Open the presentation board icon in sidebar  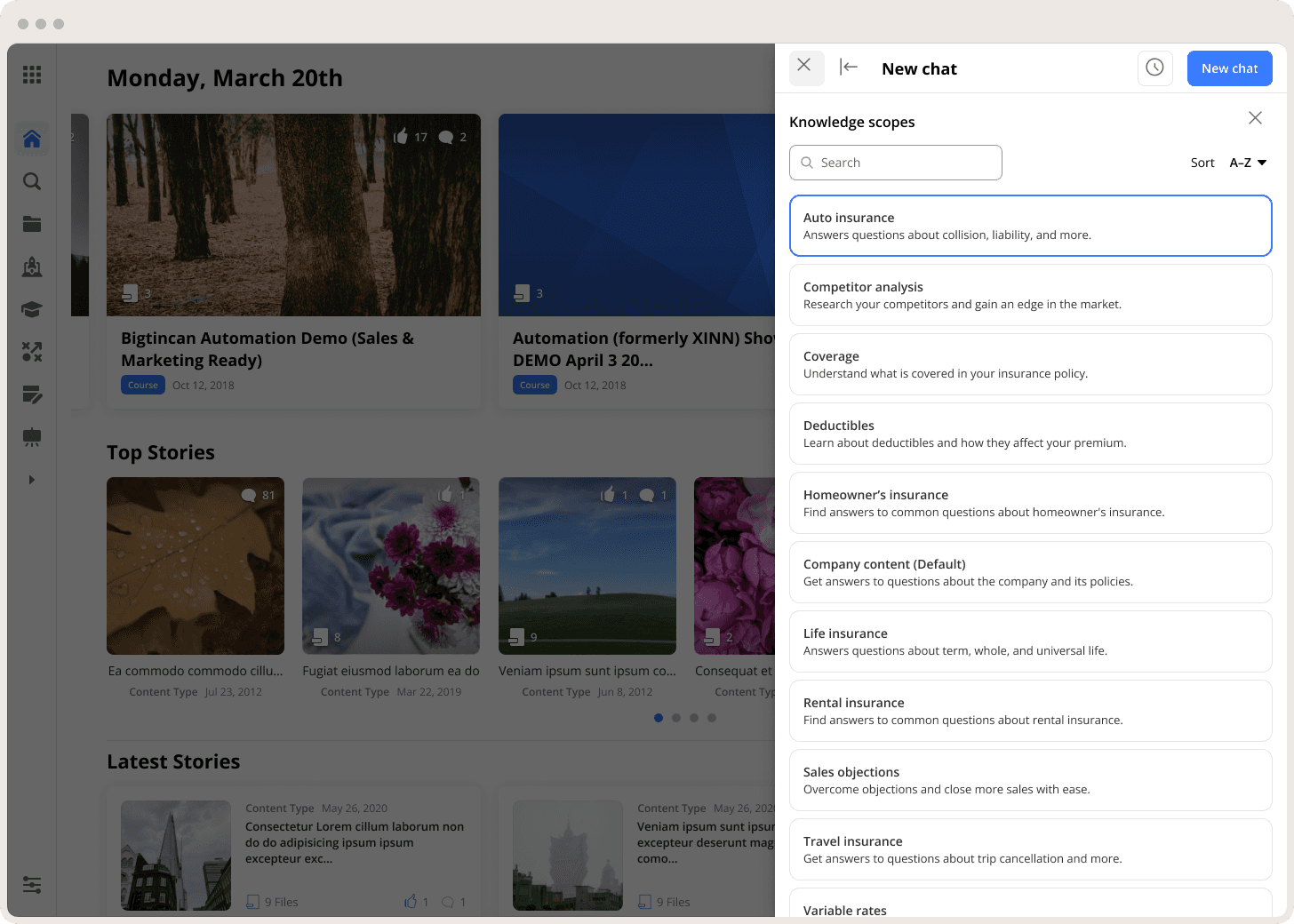tap(32, 437)
